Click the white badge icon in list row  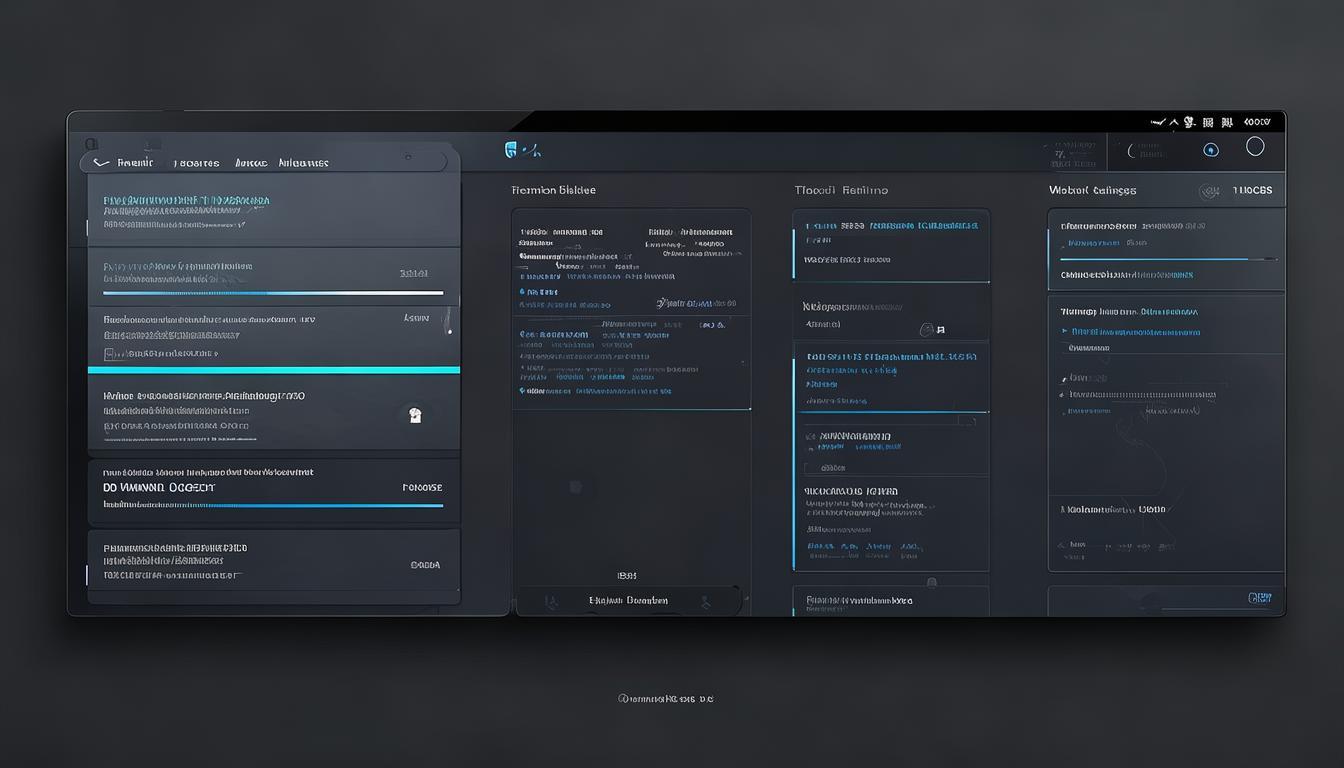(415, 415)
